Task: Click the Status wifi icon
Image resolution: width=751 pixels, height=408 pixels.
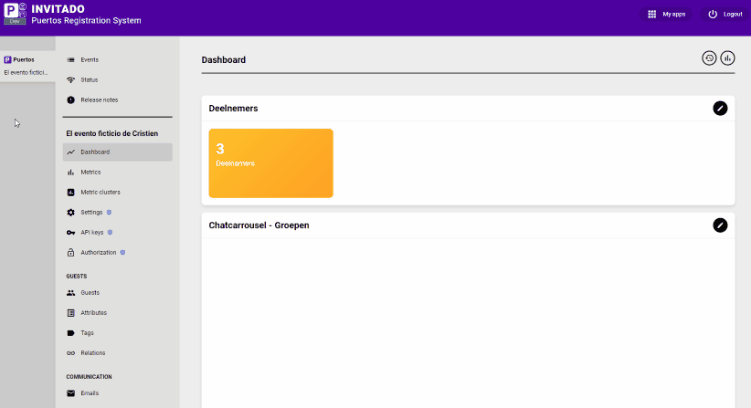Action: point(71,80)
